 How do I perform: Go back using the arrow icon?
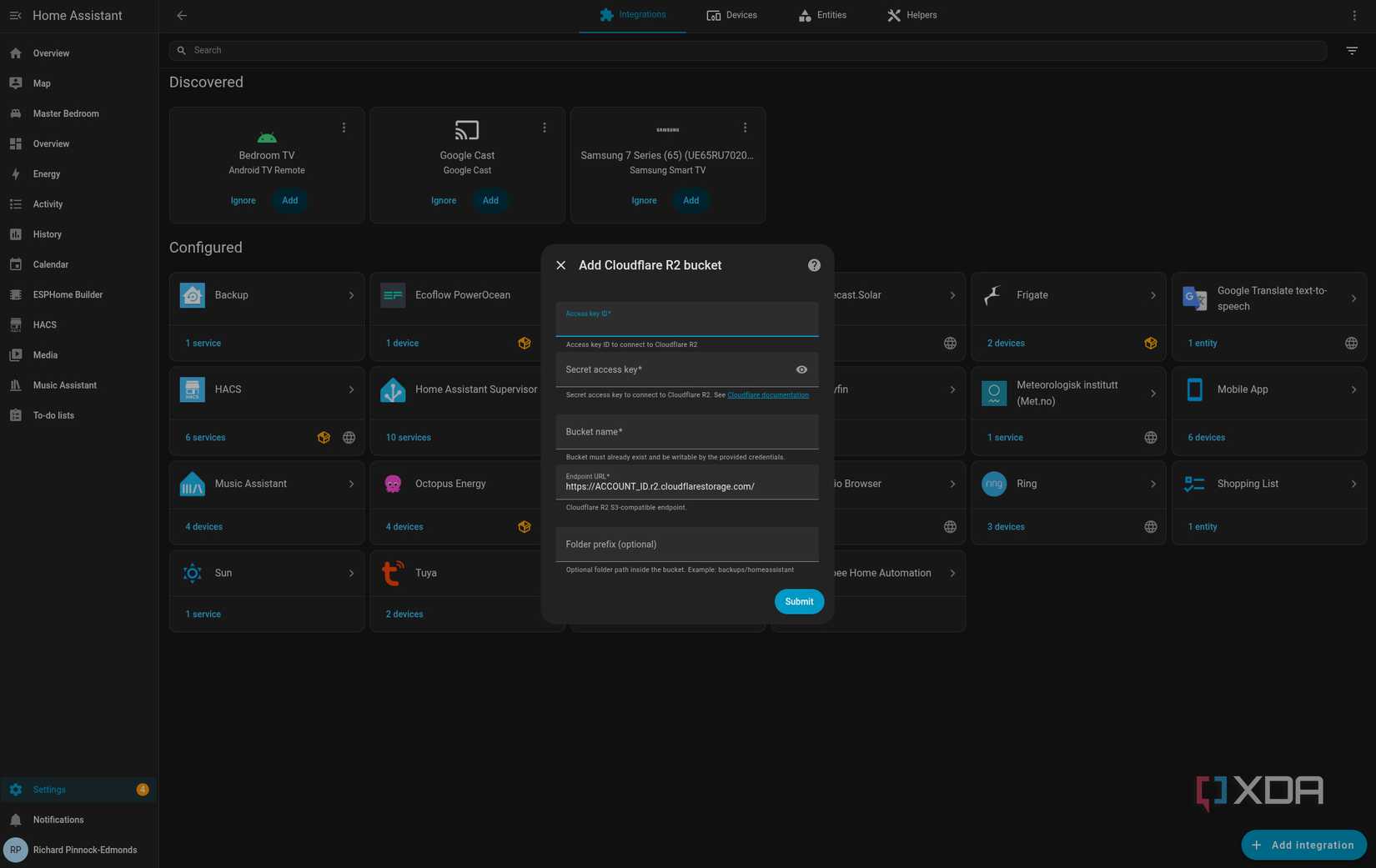(x=182, y=16)
